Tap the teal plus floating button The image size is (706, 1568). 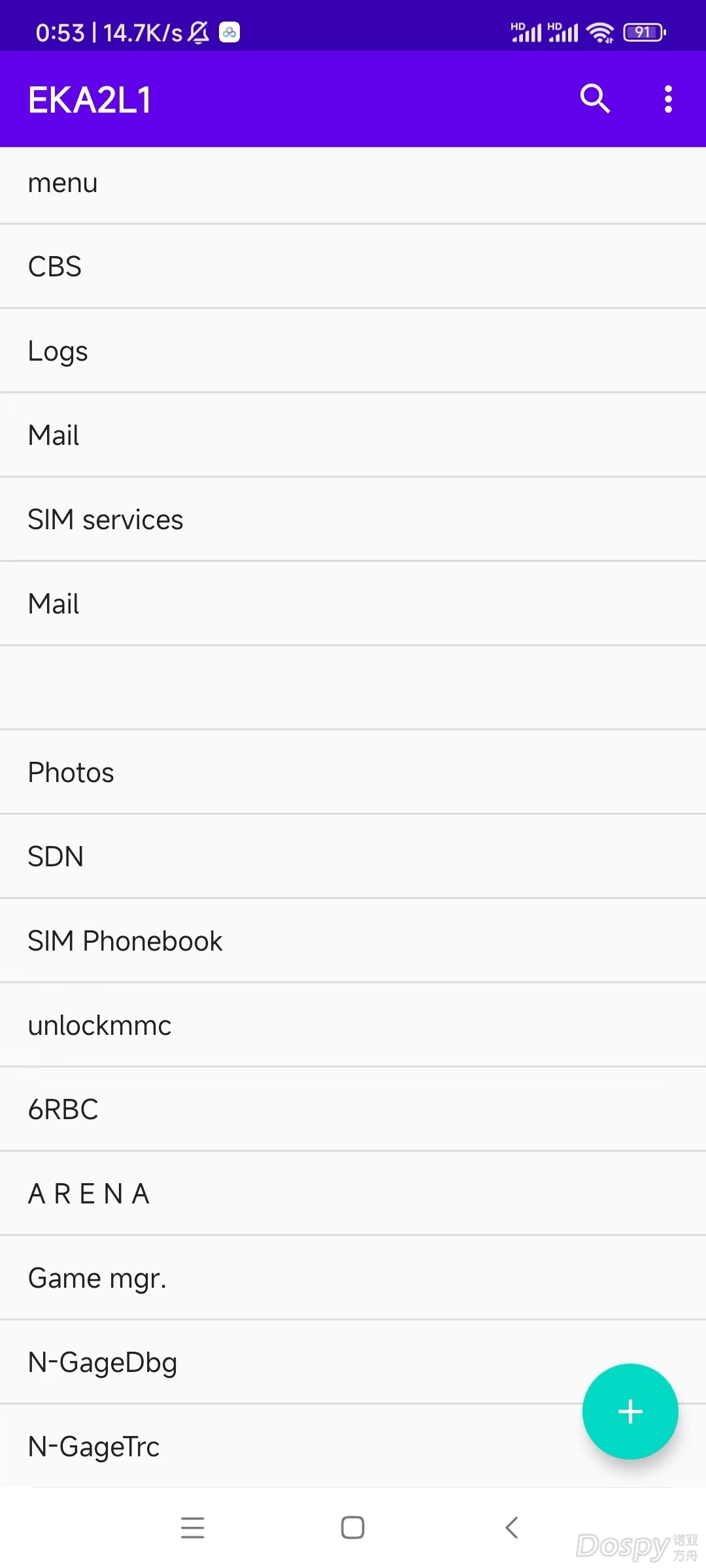630,1411
